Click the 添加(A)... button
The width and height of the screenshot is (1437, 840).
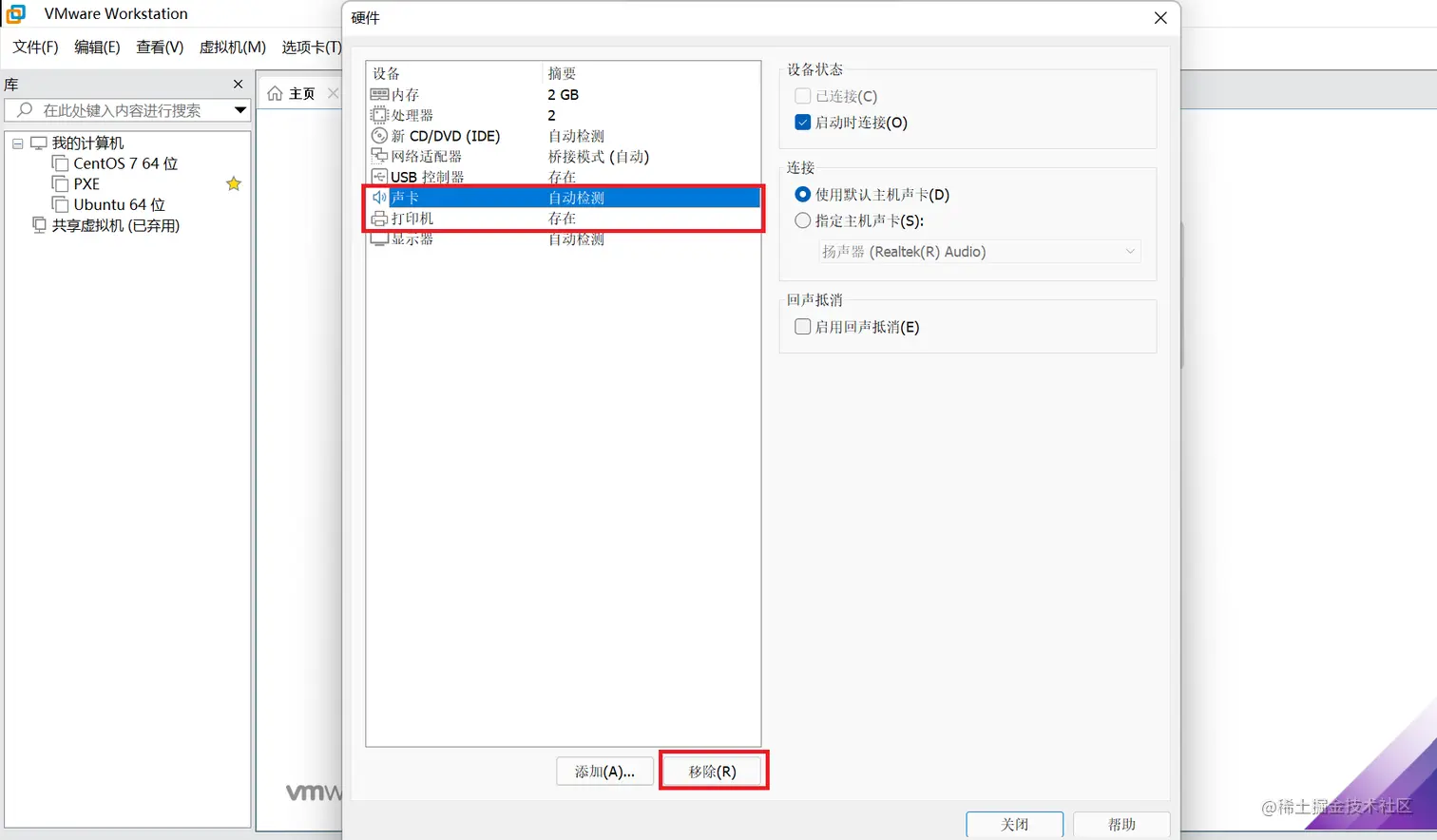[604, 772]
